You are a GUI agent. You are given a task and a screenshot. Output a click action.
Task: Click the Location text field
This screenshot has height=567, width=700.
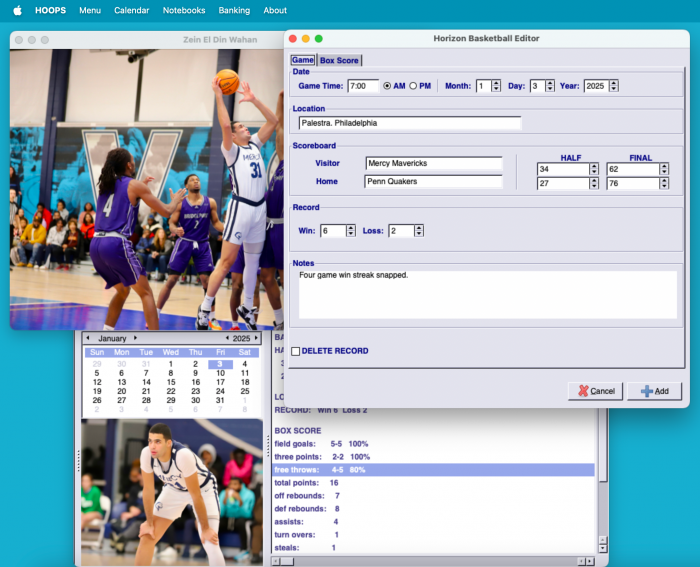click(409, 124)
